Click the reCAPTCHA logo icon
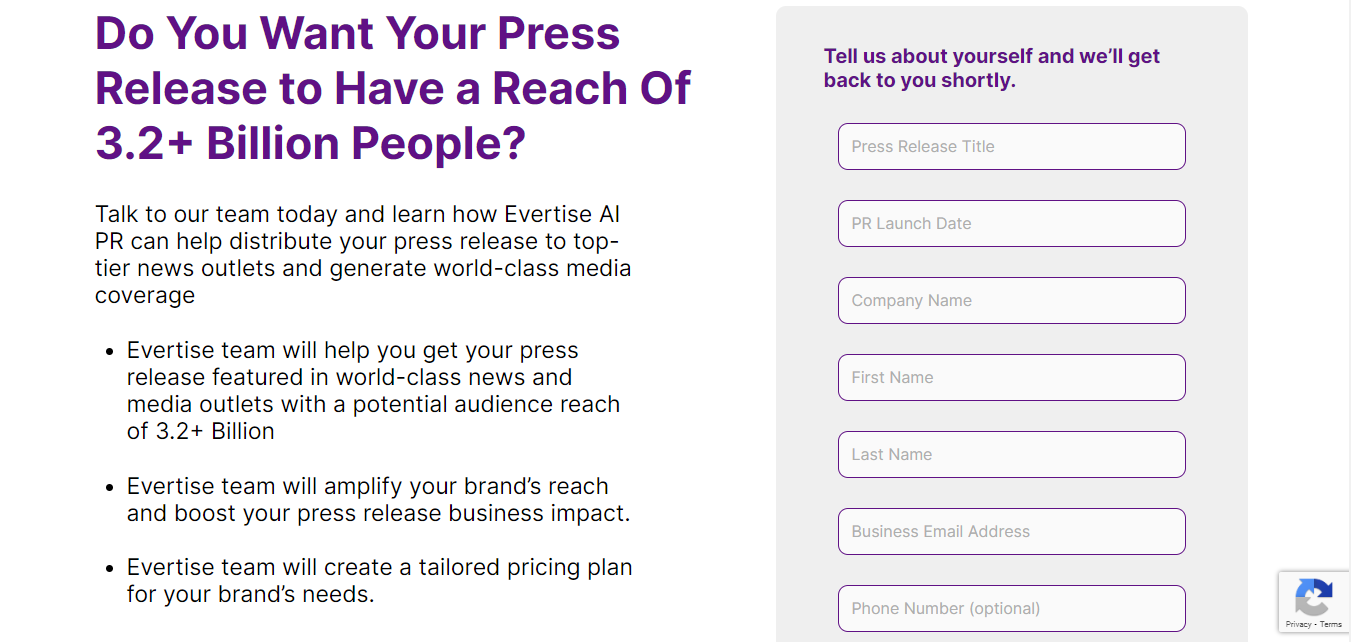This screenshot has width=1351, height=642. click(1313, 598)
